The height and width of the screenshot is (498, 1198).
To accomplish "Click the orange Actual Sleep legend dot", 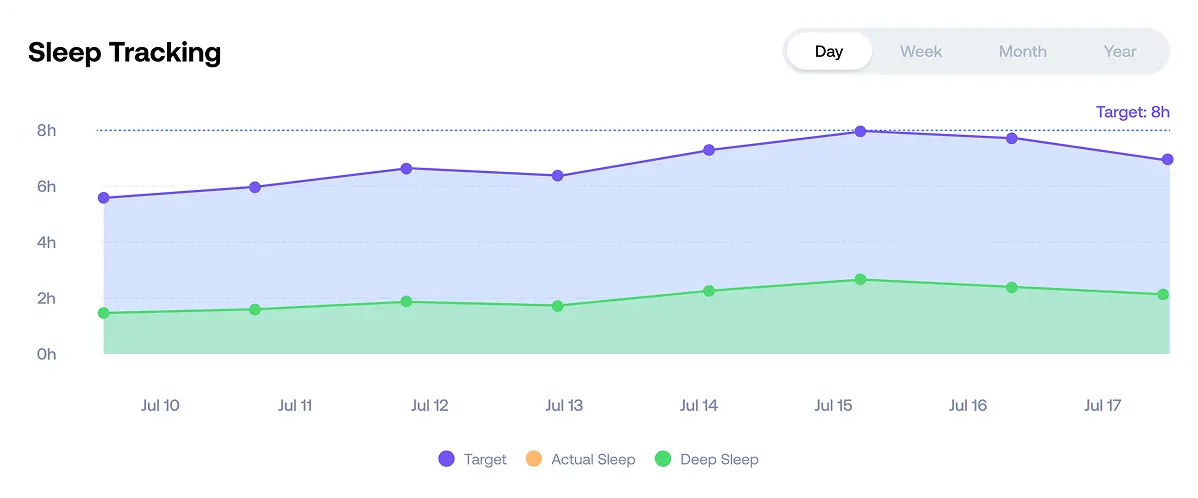I will [534, 459].
